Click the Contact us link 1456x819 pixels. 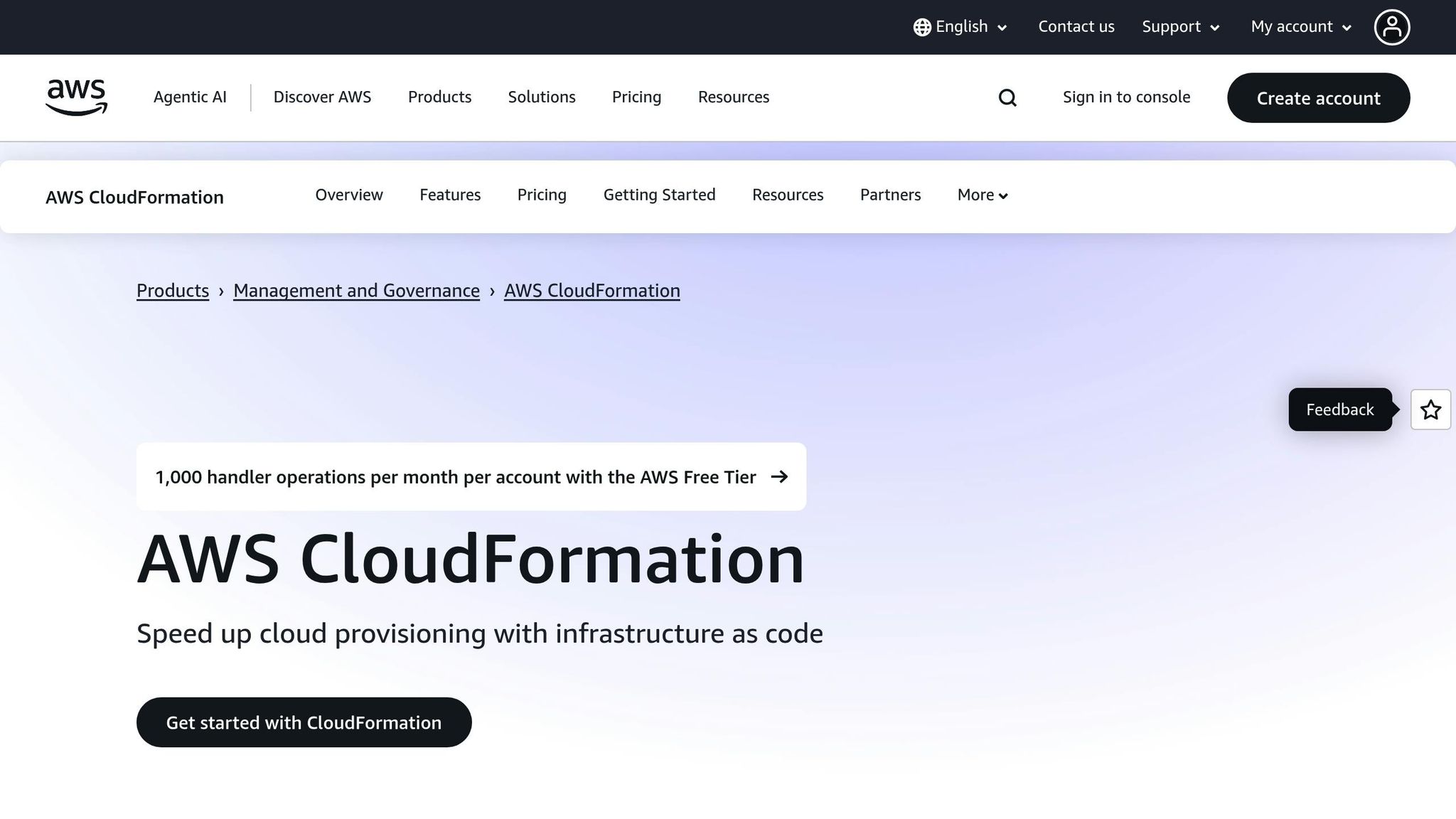coord(1076,27)
